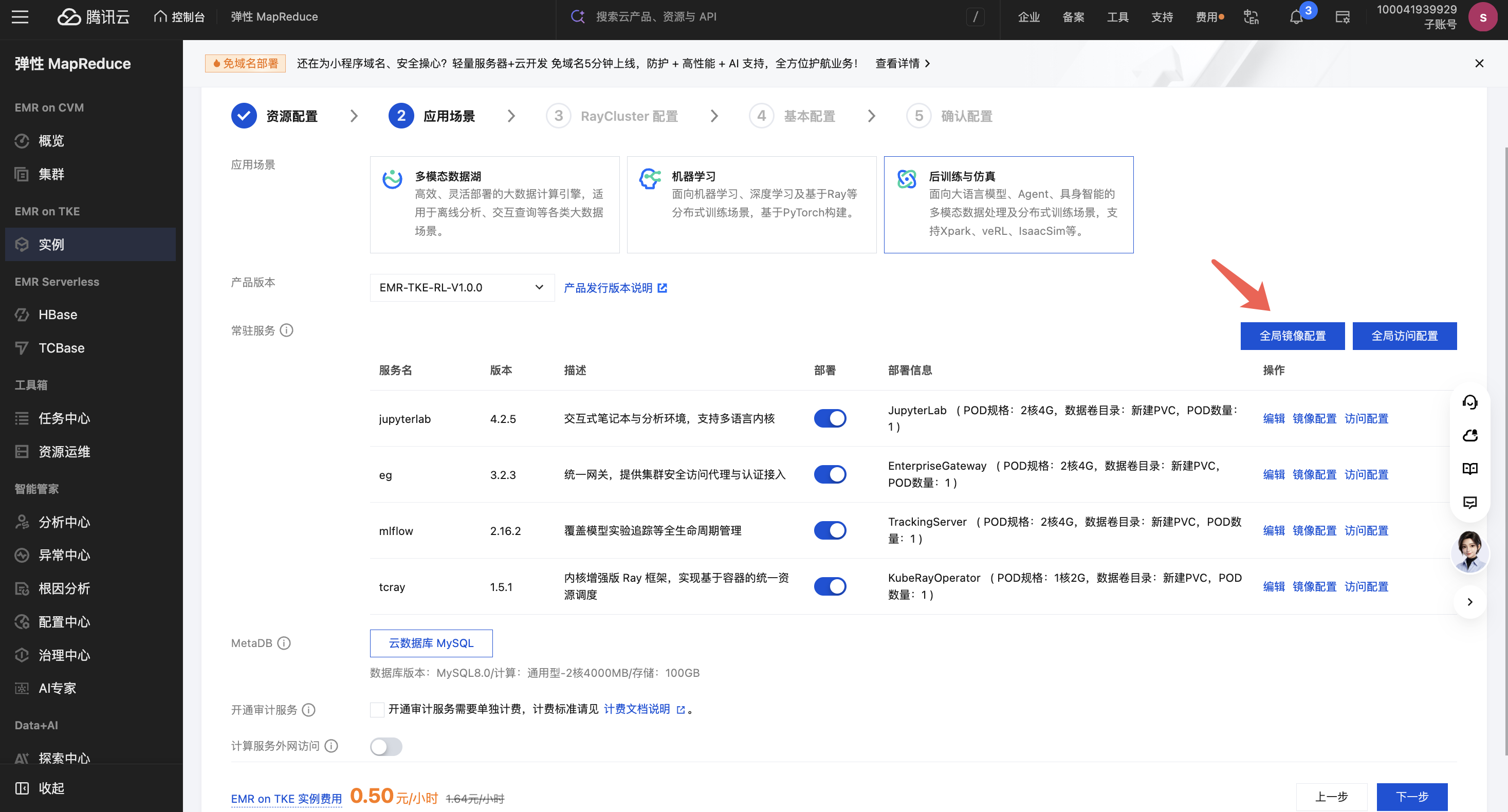The image size is (1508, 812).
Task: Open 访问配置 for mlflow
Action: click(1366, 530)
